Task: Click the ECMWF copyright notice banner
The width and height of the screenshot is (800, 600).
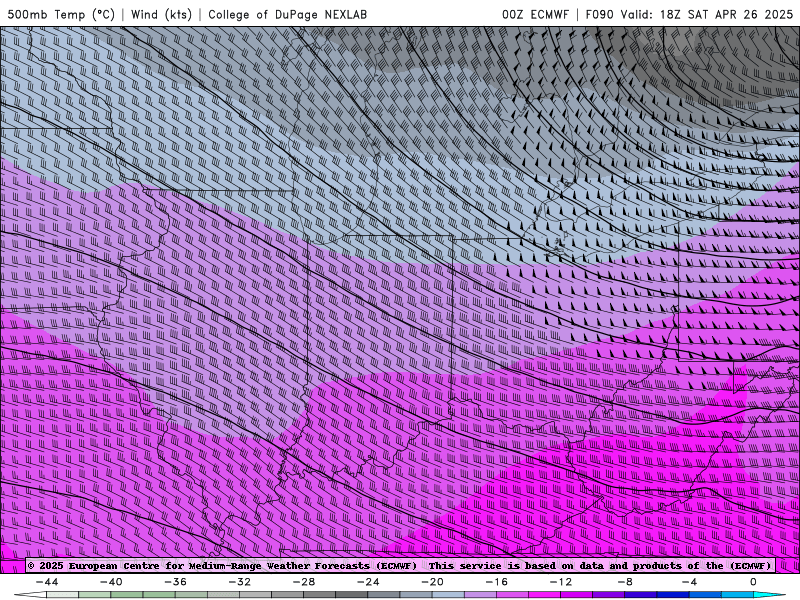Action: 400,565
